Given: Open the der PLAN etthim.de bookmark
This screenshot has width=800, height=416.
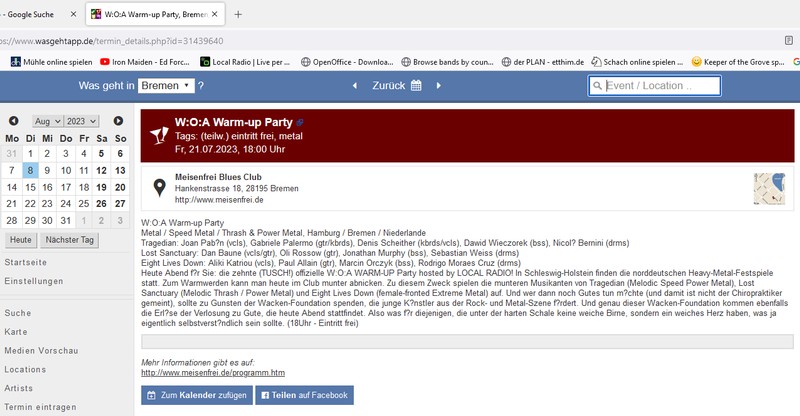Looking at the screenshot, I should pyautogui.click(x=543, y=62).
